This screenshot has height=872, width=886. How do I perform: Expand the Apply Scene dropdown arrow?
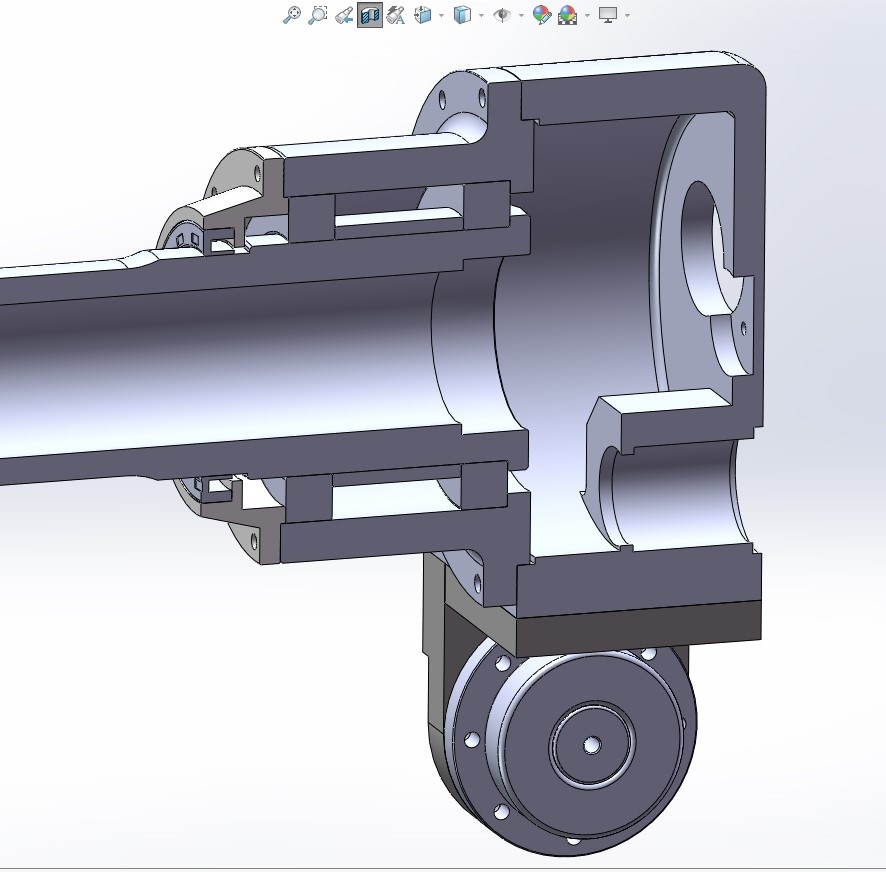(587, 15)
